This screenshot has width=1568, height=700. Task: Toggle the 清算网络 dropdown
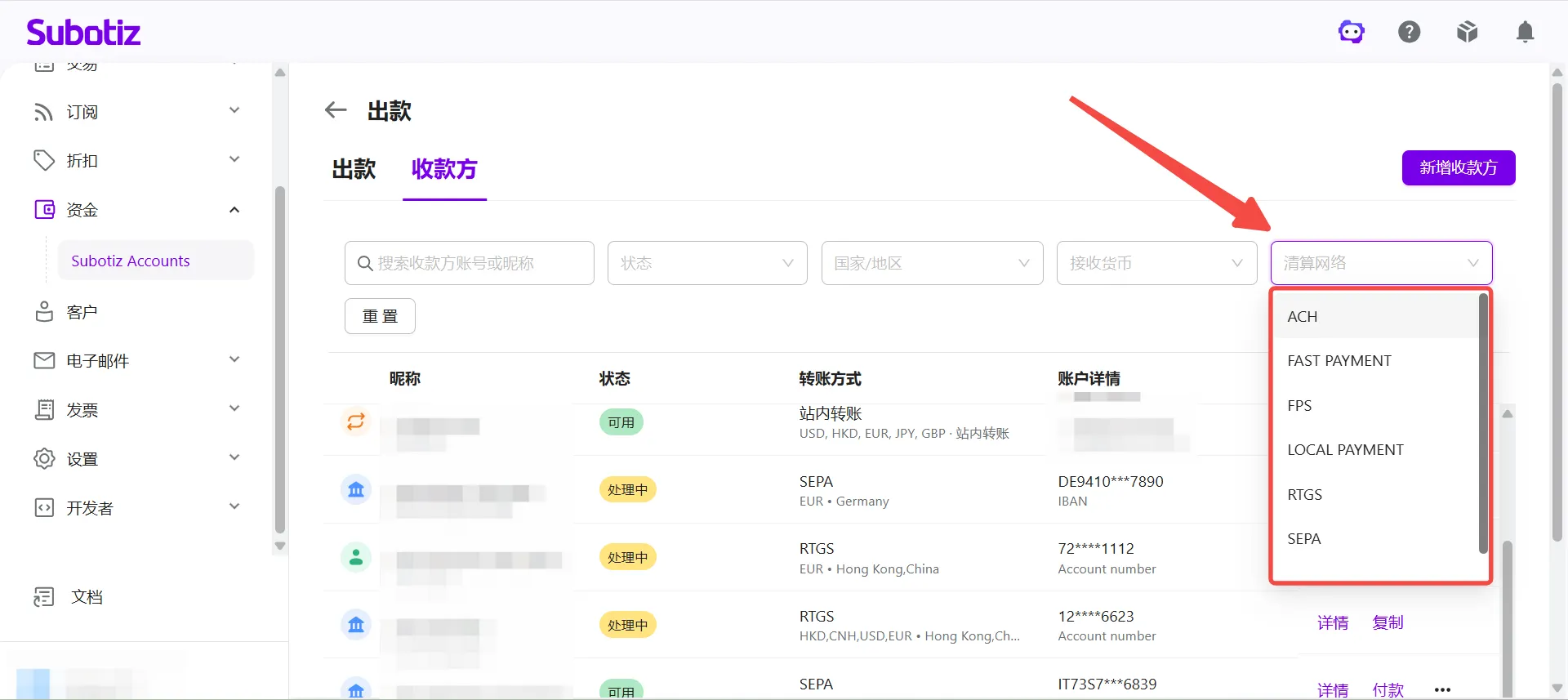coord(1381,263)
